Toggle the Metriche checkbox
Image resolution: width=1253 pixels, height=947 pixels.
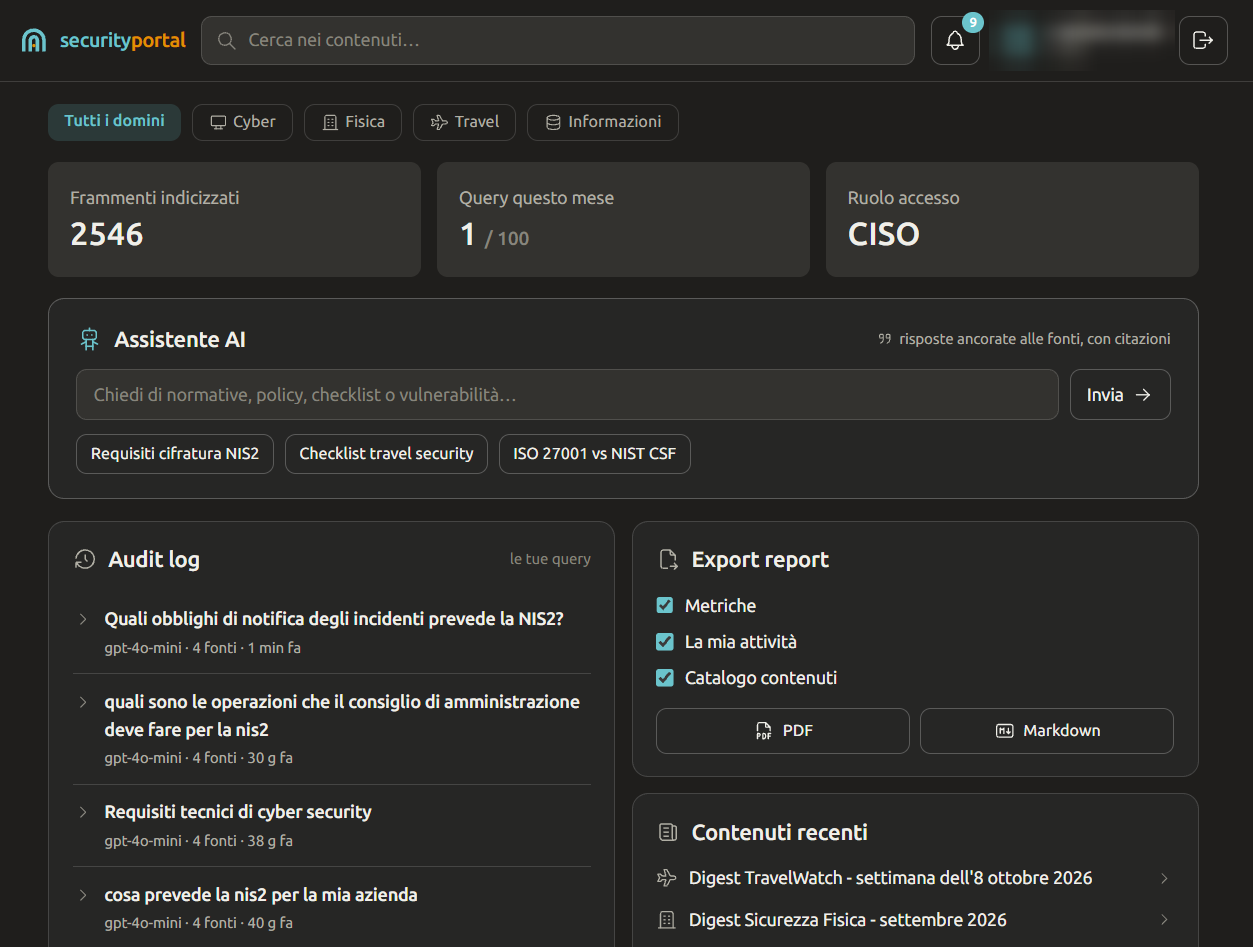tap(665, 606)
